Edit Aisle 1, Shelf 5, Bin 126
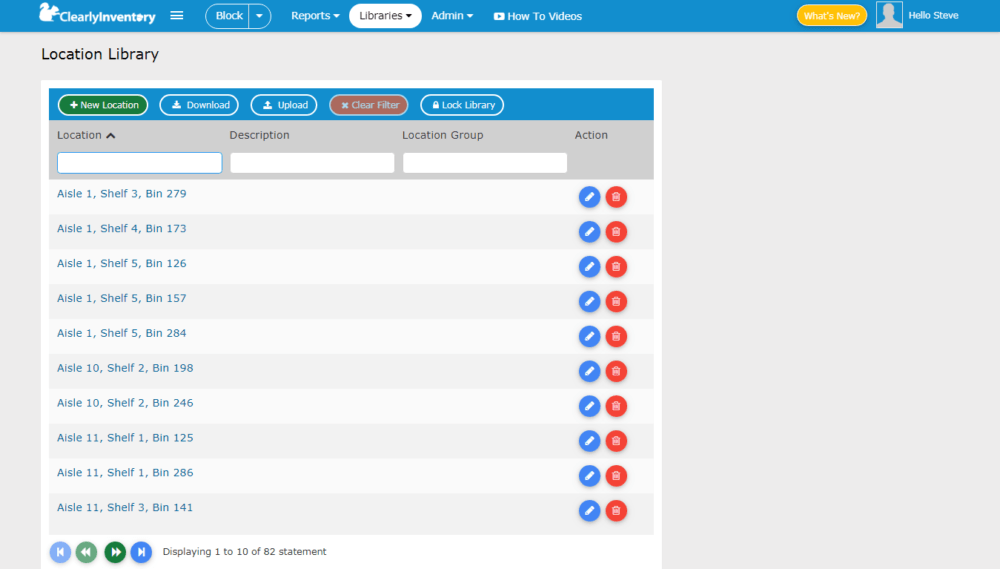The height and width of the screenshot is (569, 1000). click(589, 267)
